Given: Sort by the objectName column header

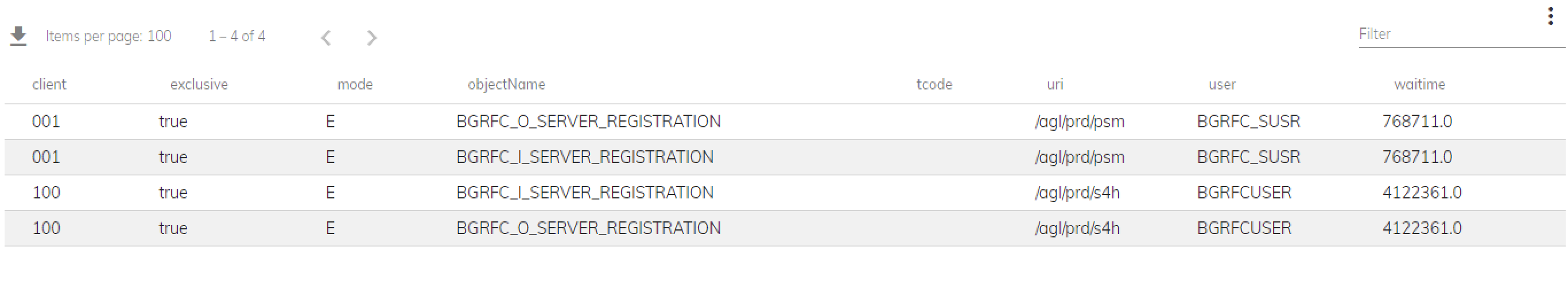Looking at the screenshot, I should tap(506, 84).
